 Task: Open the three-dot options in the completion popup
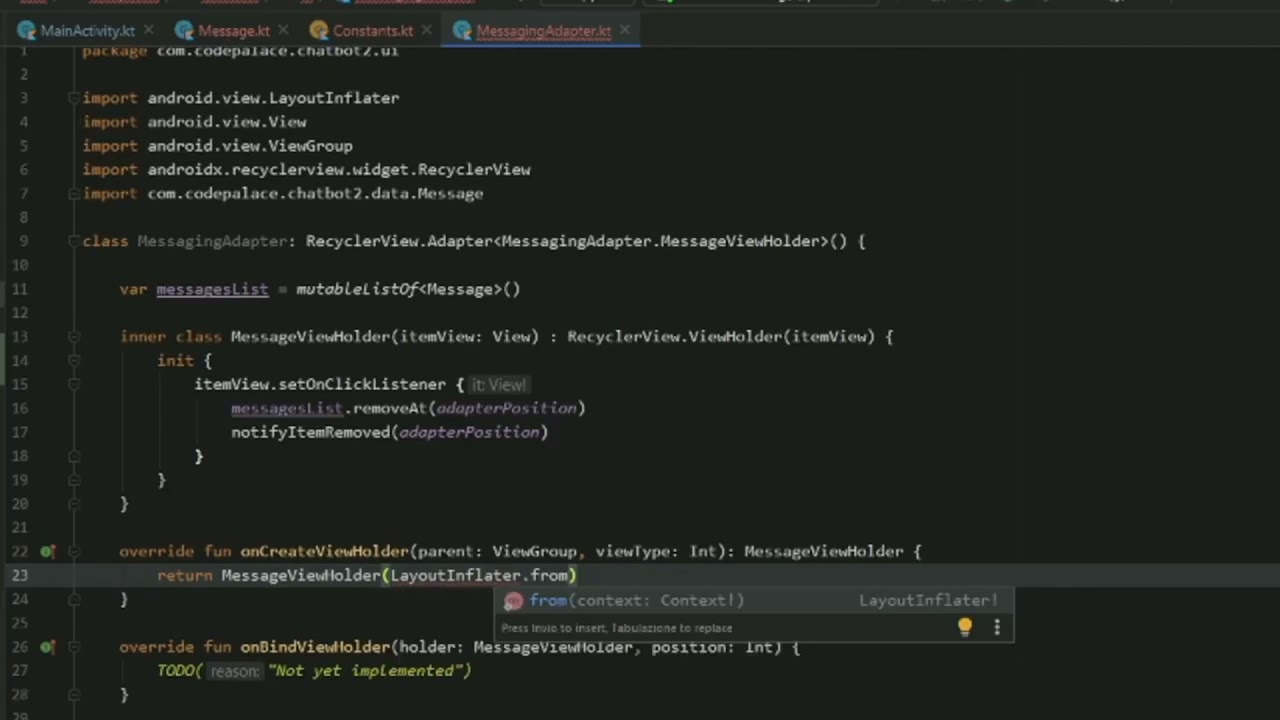[x=997, y=627]
